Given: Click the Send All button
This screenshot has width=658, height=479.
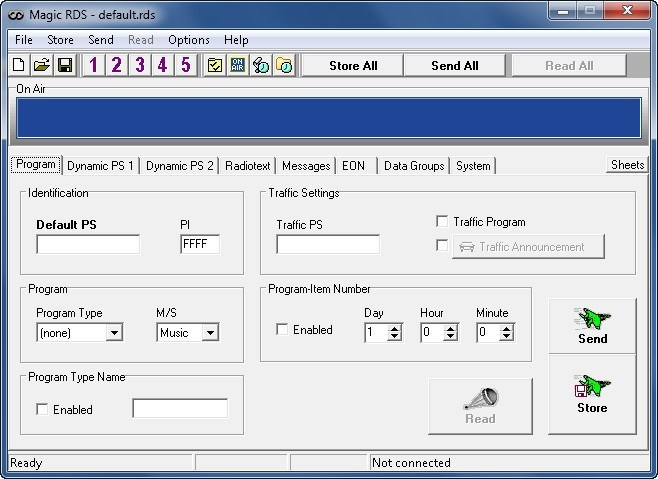Looking at the screenshot, I should coord(454,65).
